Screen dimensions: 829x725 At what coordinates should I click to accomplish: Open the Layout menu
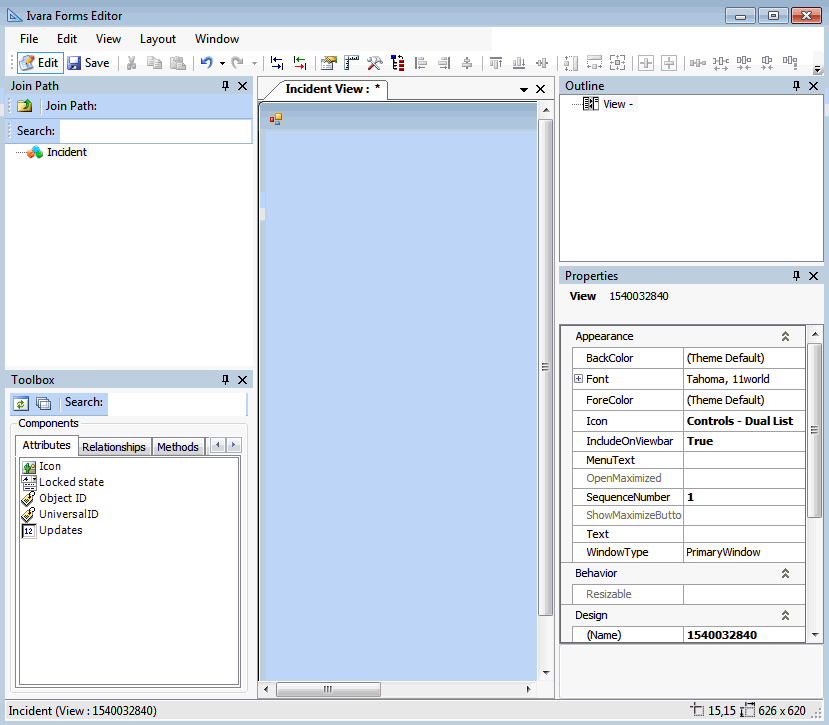[x=158, y=39]
